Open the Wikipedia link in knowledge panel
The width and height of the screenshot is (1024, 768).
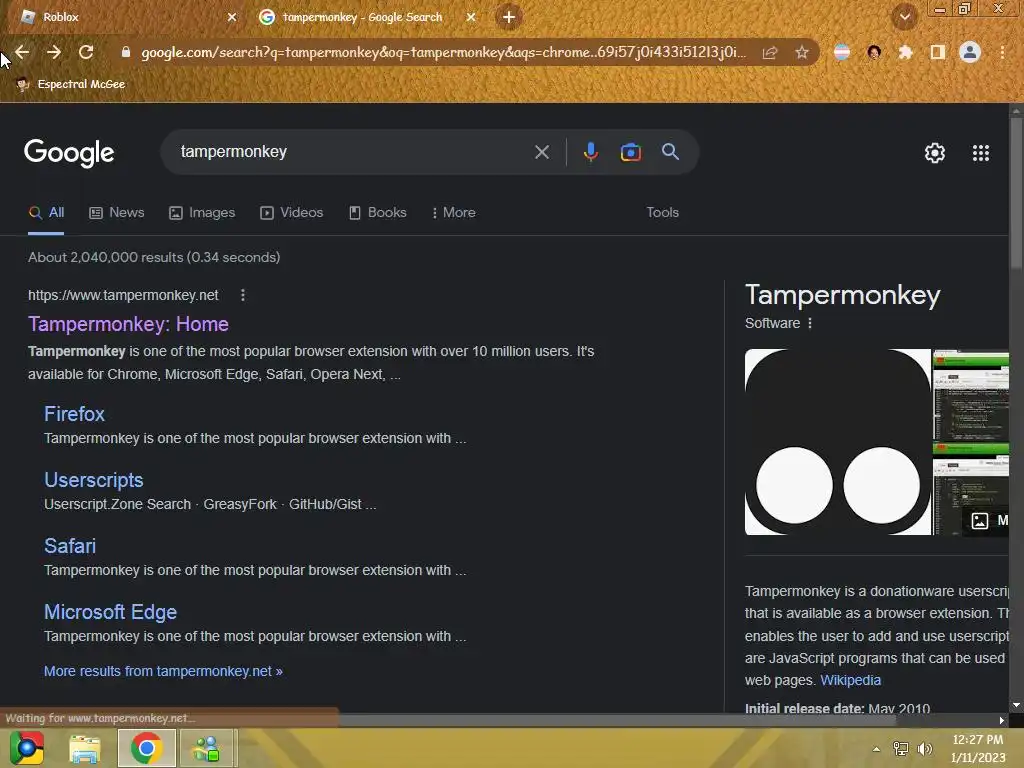click(x=850, y=680)
